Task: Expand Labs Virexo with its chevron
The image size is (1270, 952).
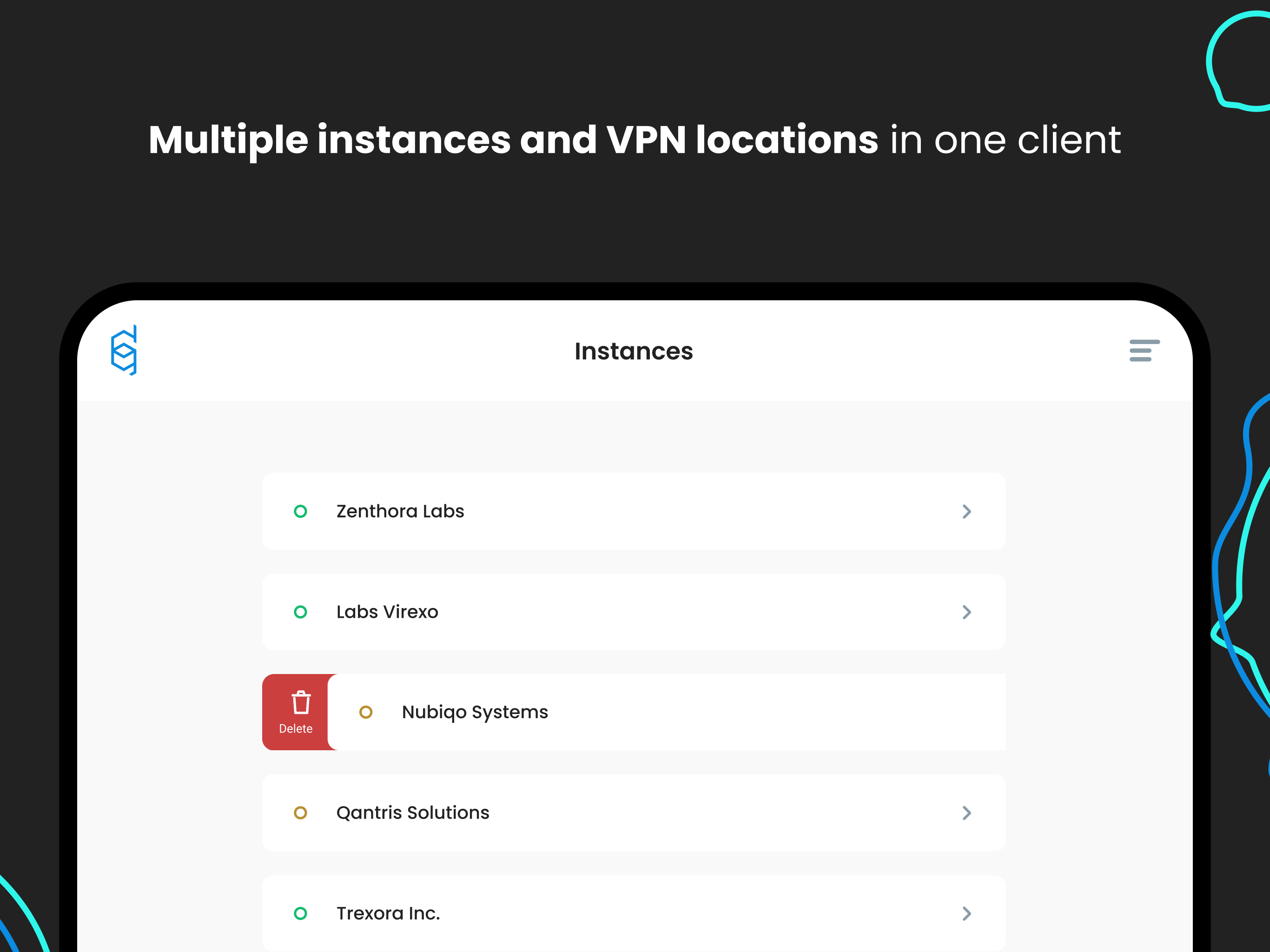Action: coord(967,612)
